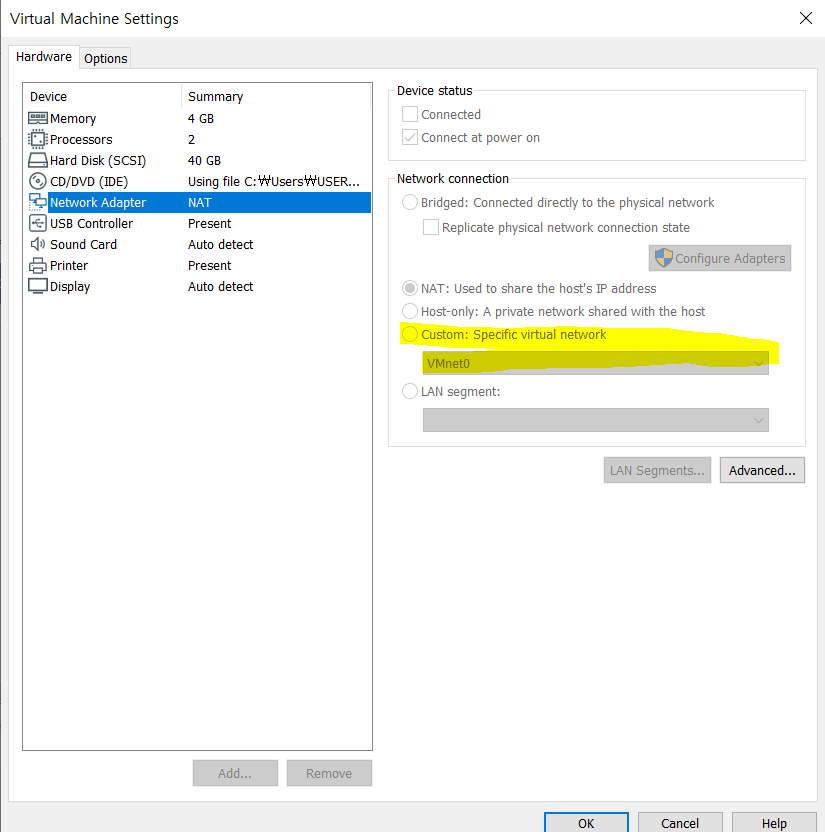Select the Sound Card label
Screen dimensions: 825x832
[83, 245]
